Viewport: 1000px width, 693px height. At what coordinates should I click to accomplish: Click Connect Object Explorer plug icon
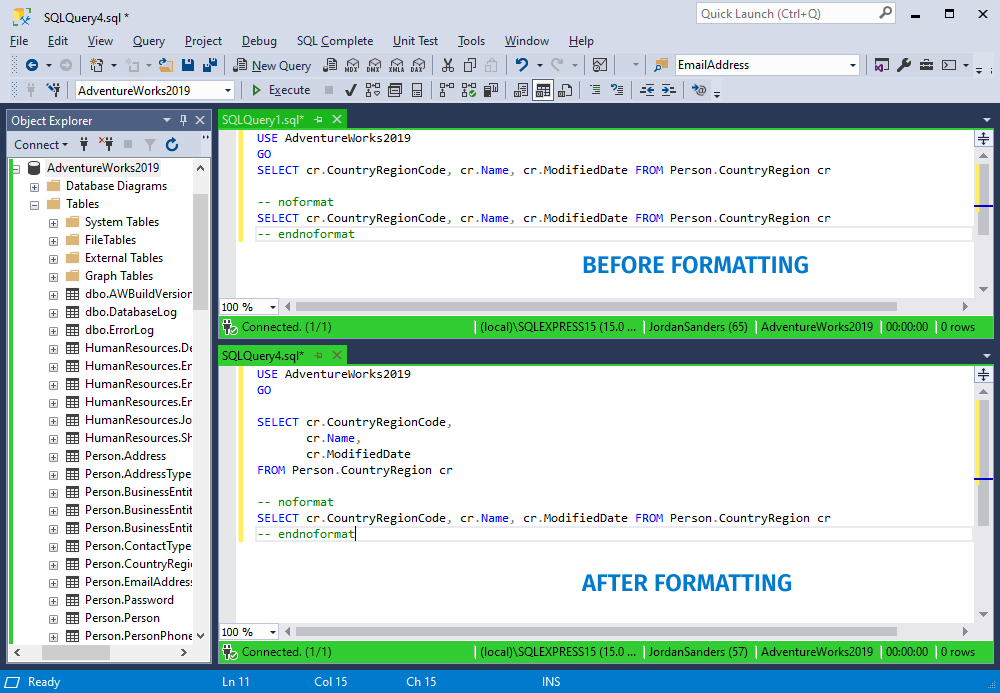click(84, 145)
